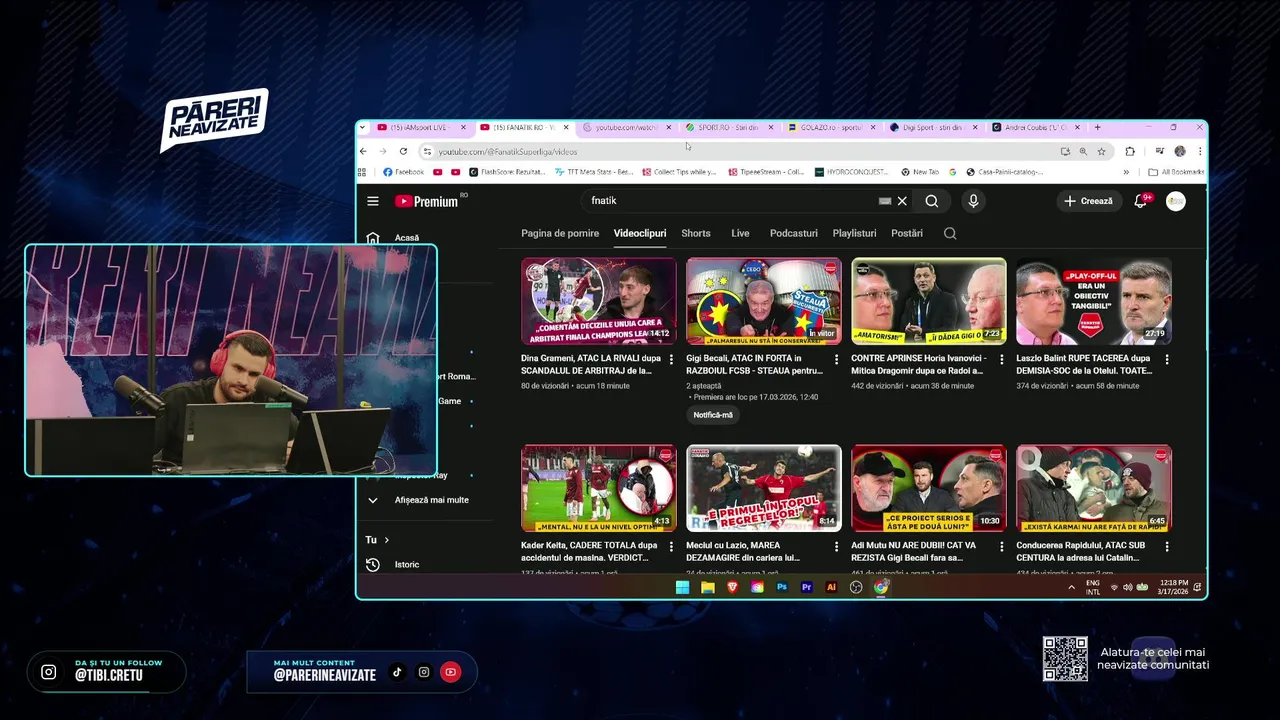Show hidden bookmarks with the double chevron
Viewport: 1280px width, 720px height.
coord(1126,172)
